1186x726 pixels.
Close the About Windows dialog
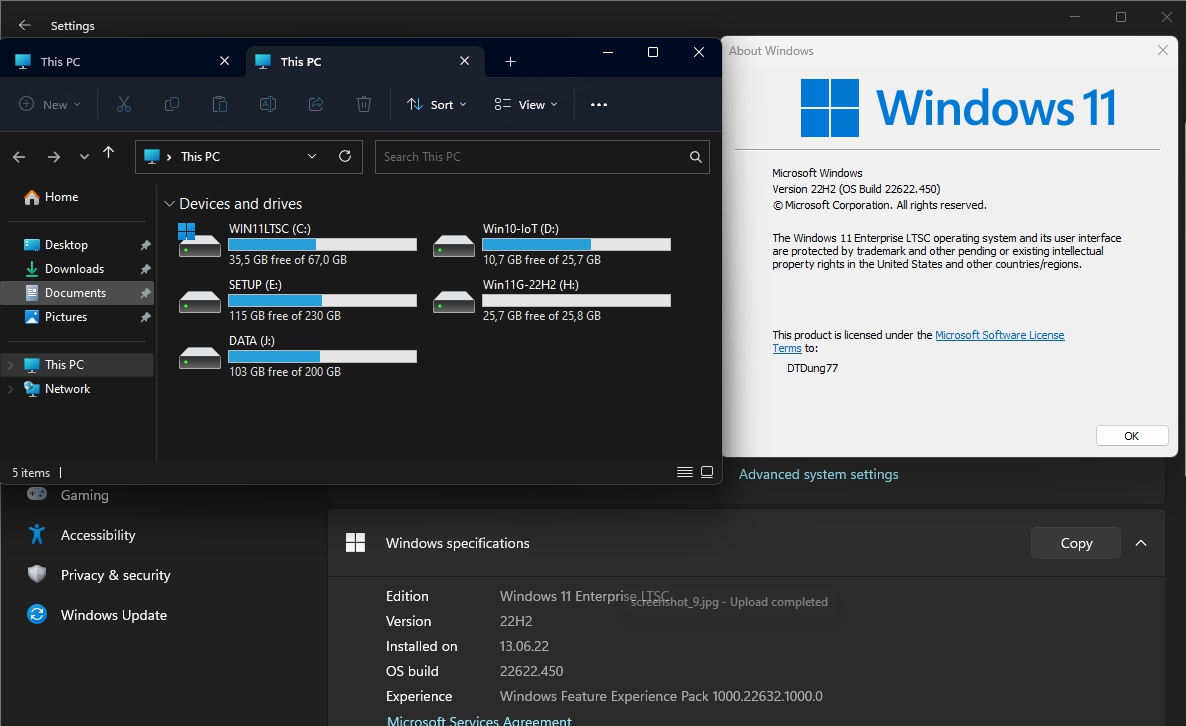[x=1163, y=50]
